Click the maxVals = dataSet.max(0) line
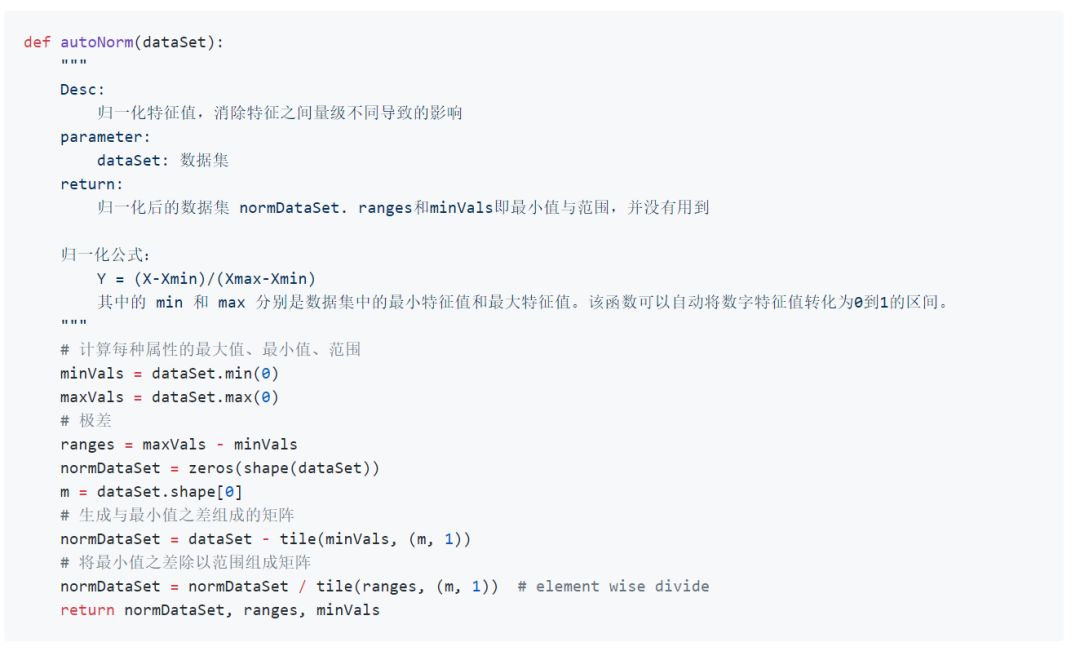The height and width of the screenshot is (651, 1080). pyautogui.click(x=169, y=397)
